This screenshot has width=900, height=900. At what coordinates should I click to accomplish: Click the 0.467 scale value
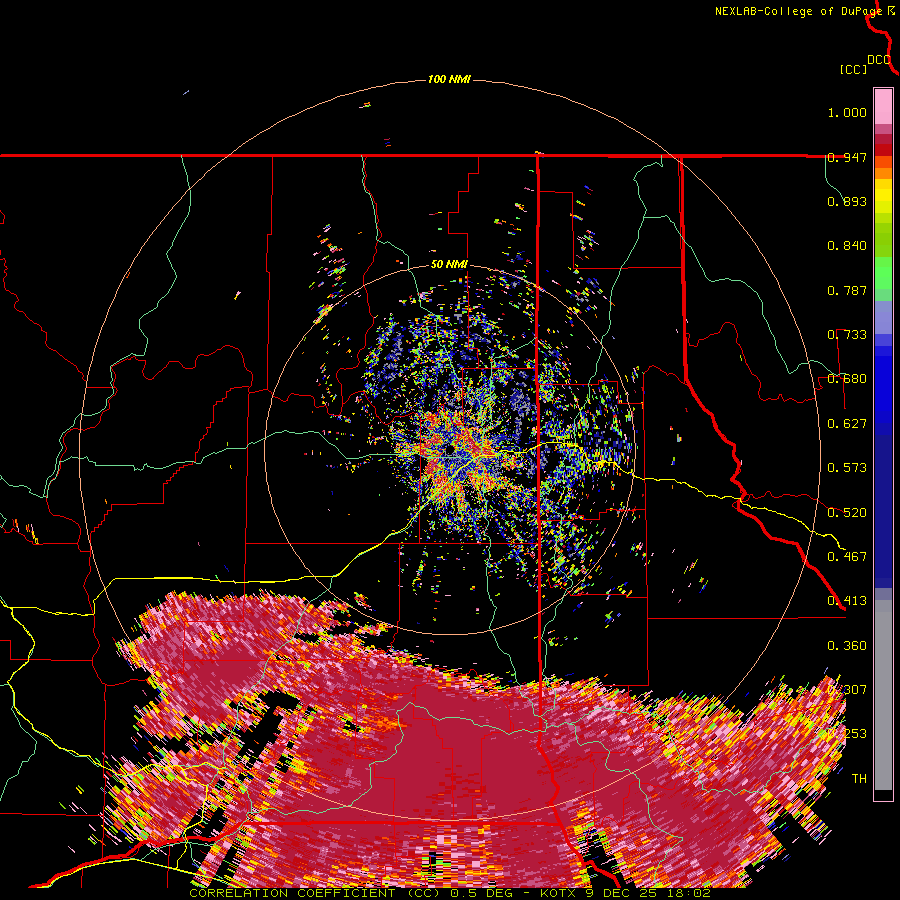847,556
